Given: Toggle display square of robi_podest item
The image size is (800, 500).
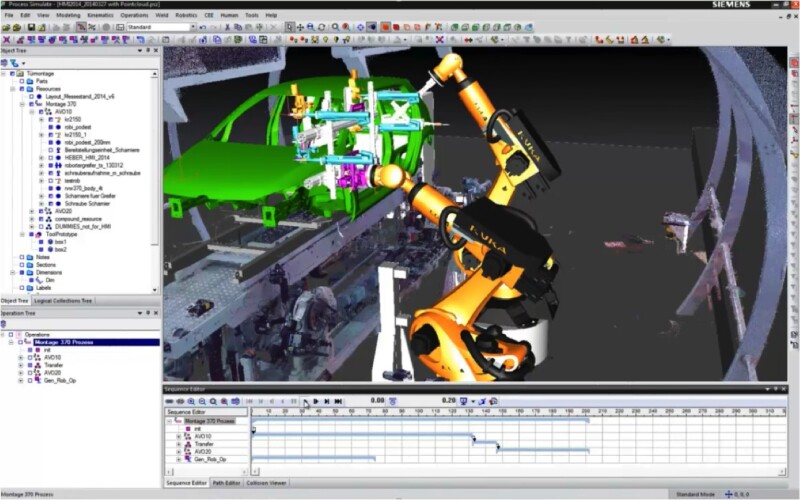Looking at the screenshot, I should click(x=51, y=127).
